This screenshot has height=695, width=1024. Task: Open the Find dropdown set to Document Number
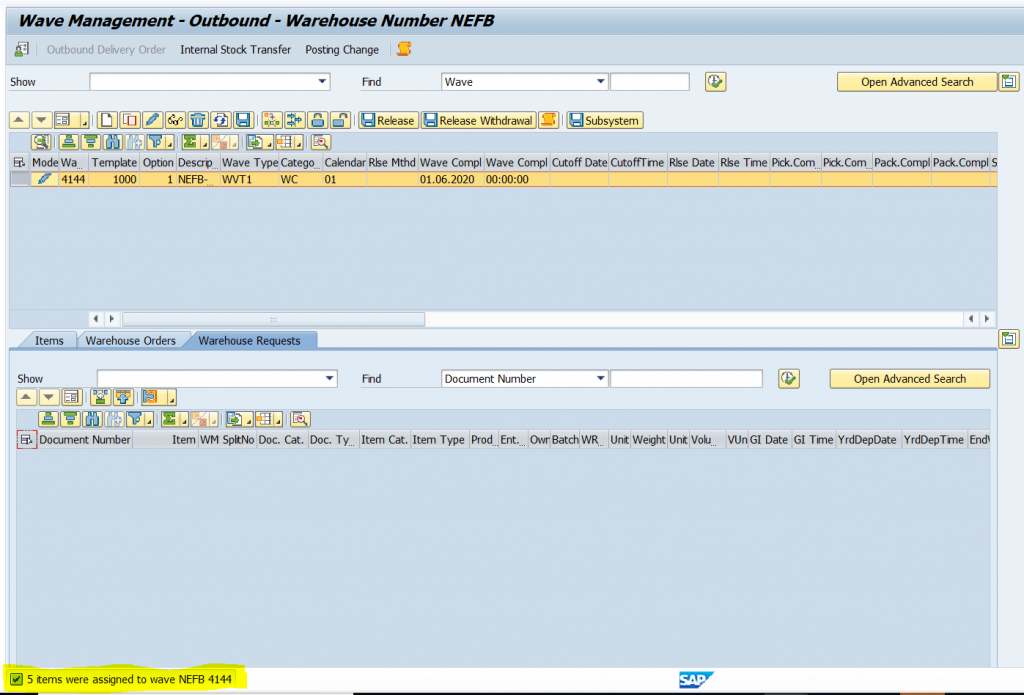600,379
